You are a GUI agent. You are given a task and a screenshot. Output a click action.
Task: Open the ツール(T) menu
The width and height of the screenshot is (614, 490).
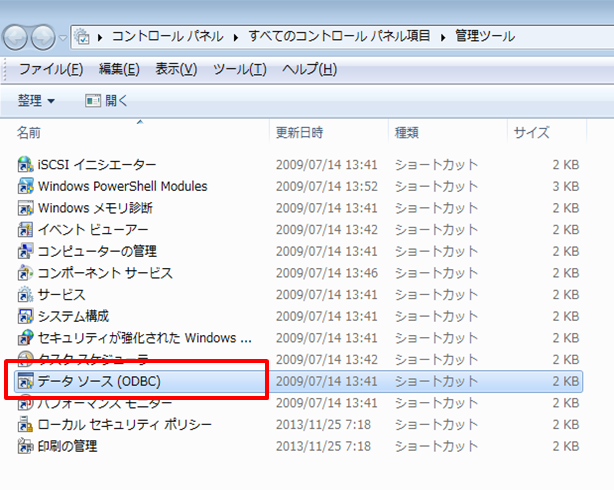(239, 69)
